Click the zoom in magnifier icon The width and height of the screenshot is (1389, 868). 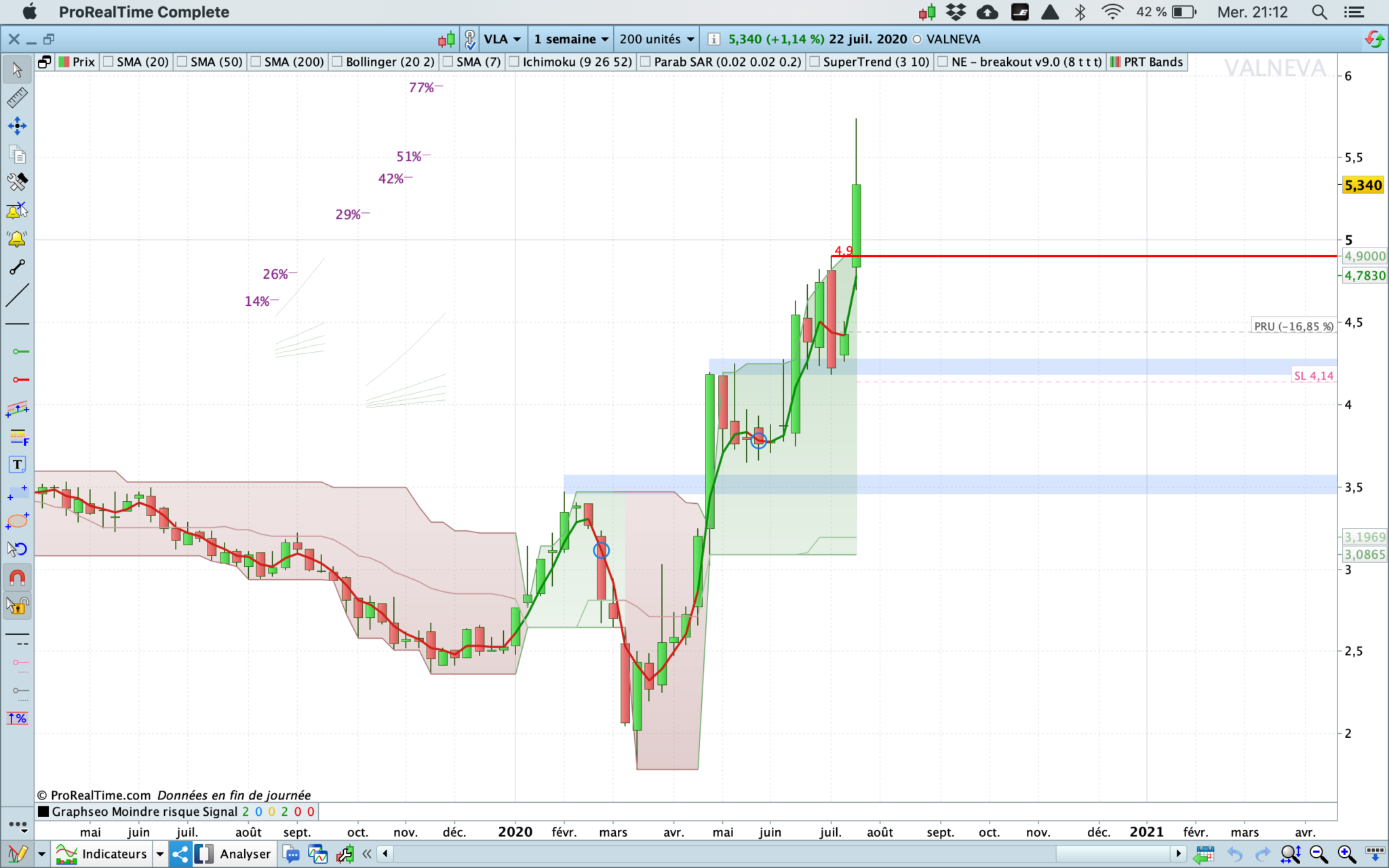[x=1346, y=854]
